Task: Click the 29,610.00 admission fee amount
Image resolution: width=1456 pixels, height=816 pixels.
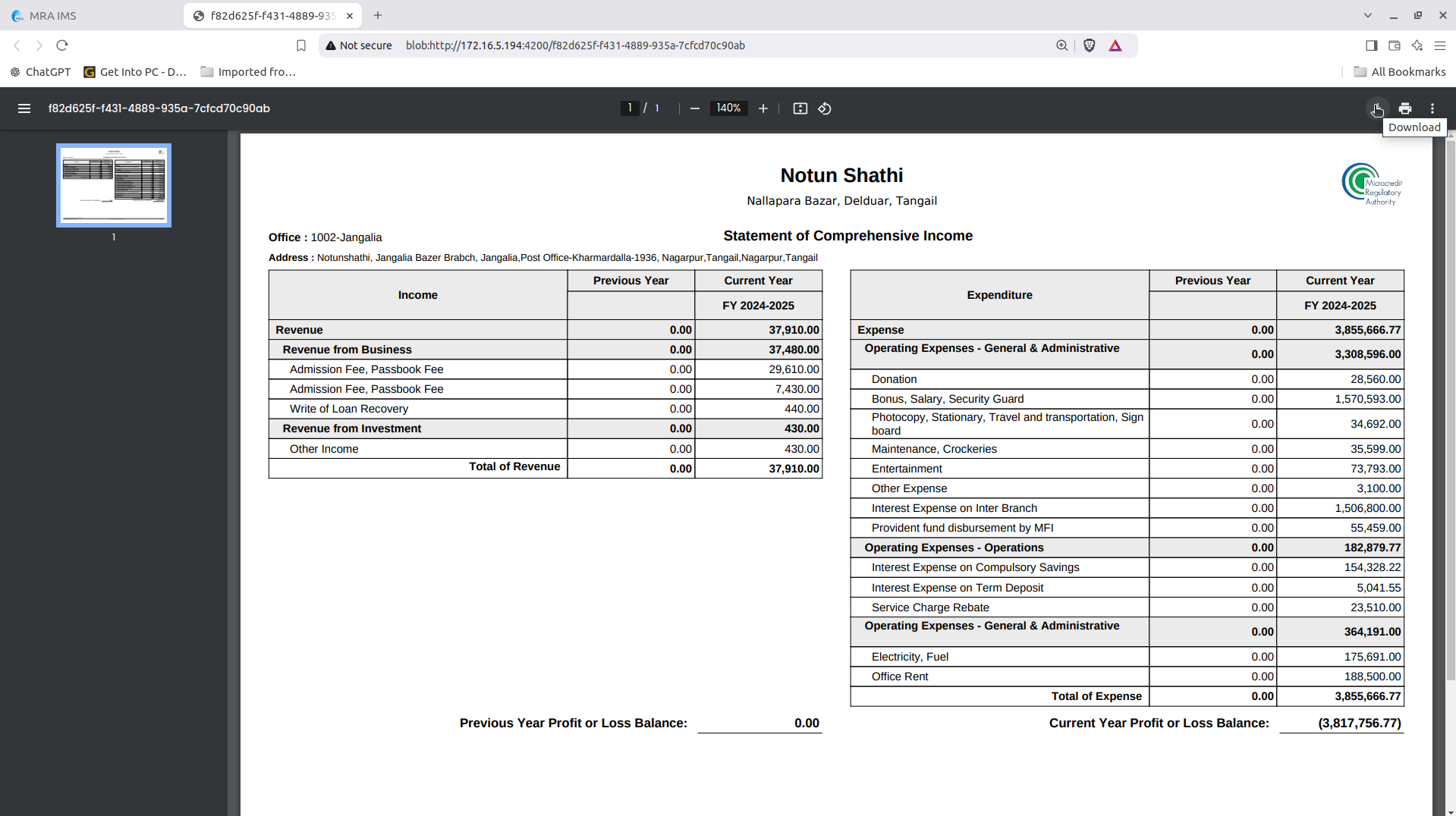Action: [794, 369]
